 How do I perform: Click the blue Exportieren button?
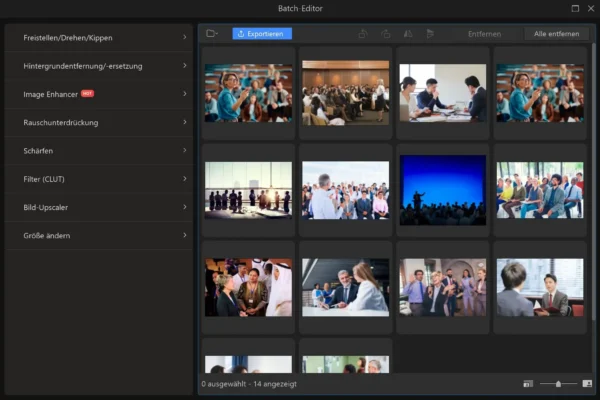coord(262,34)
